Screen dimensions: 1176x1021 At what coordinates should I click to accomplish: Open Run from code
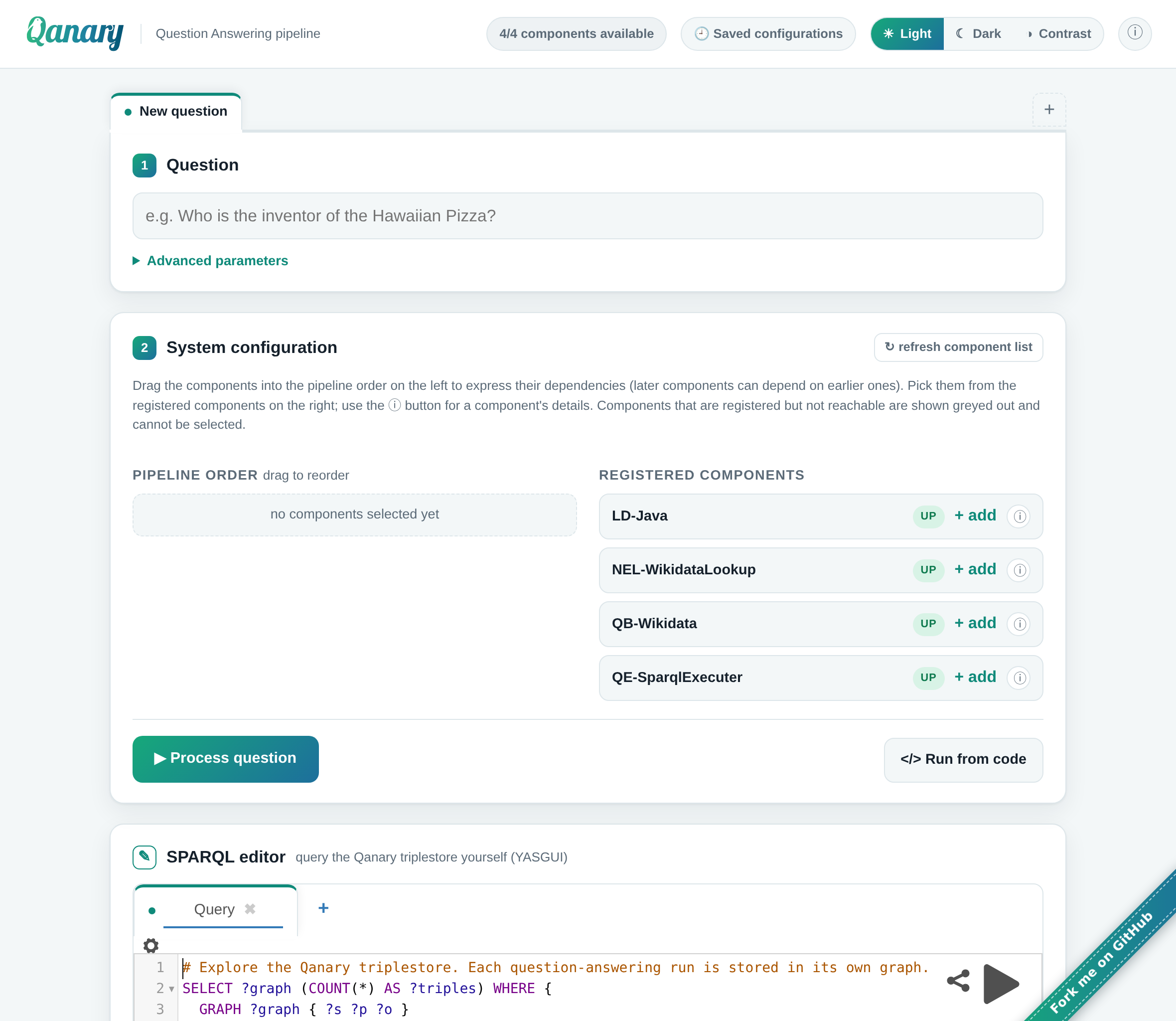point(963,760)
